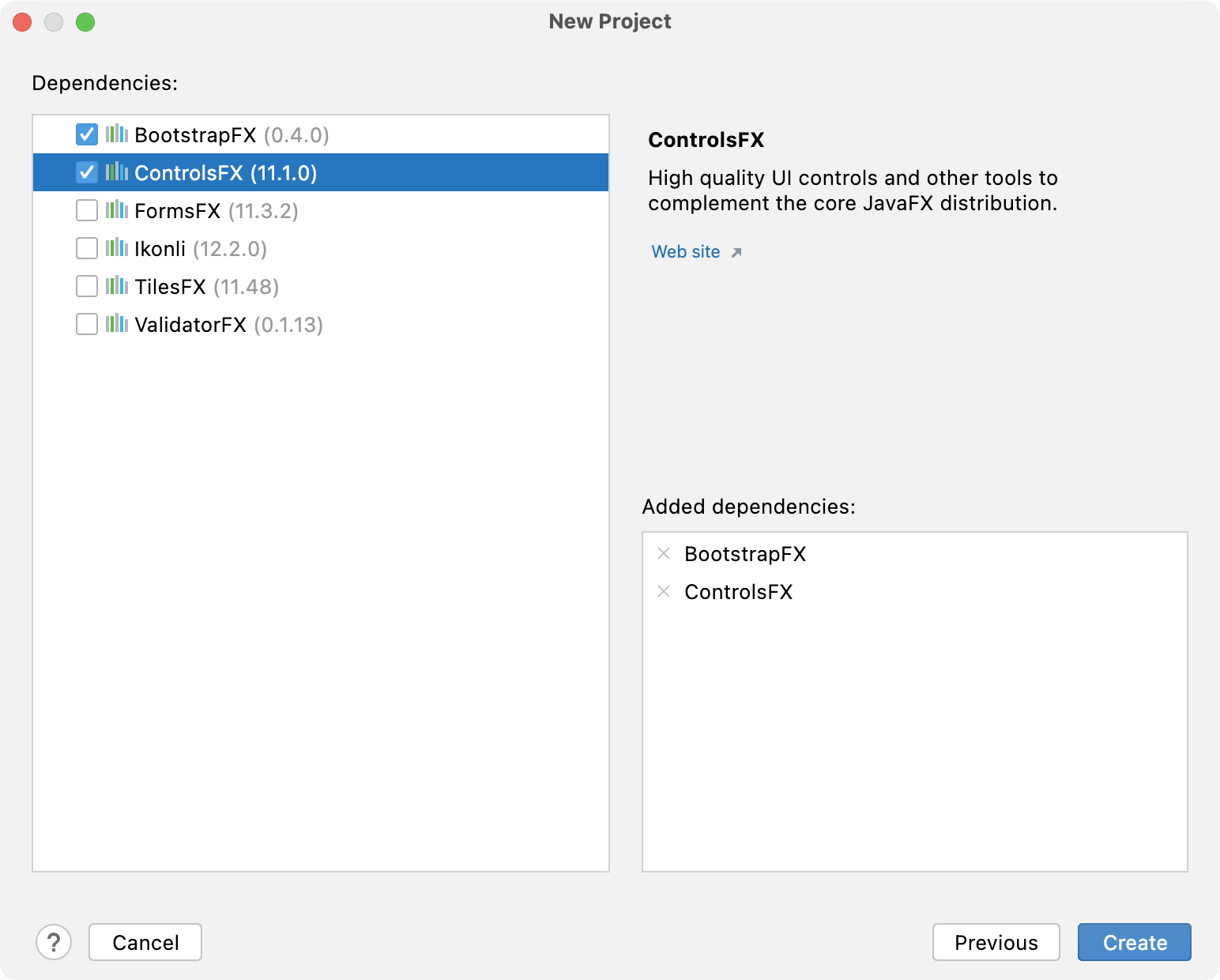Select the TilesFX (11.48) list item

(x=321, y=286)
